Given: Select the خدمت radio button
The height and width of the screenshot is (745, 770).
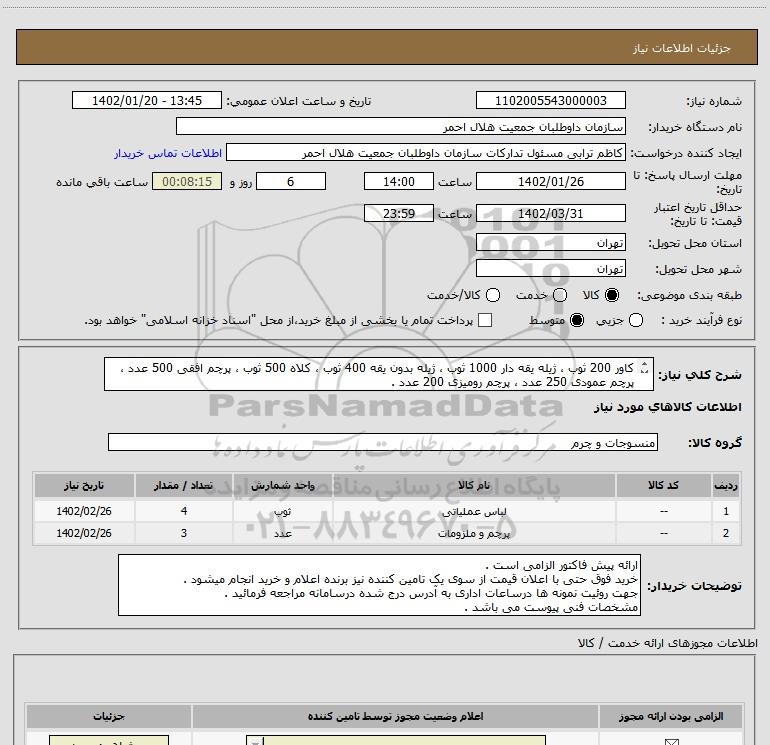Looking at the screenshot, I should coord(560,295).
